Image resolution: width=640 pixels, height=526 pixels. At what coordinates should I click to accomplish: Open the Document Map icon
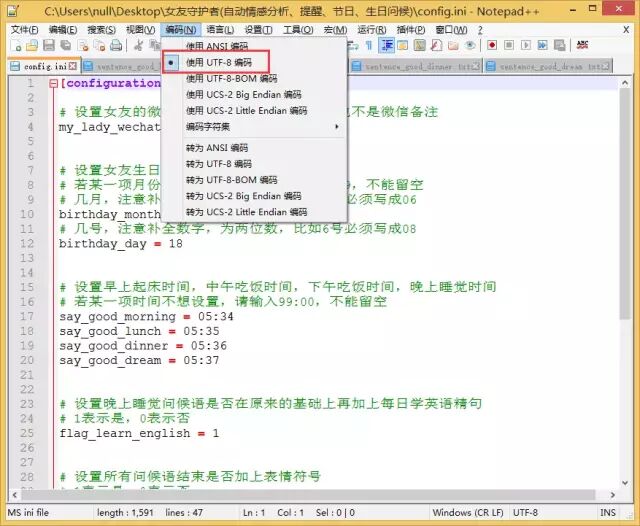(420, 45)
